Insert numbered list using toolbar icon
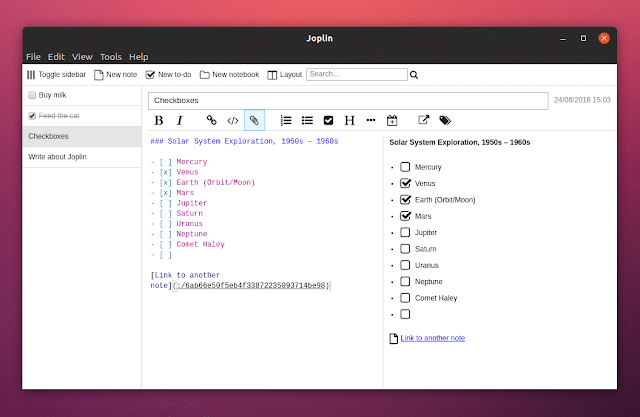The image size is (640, 417). tap(286, 120)
